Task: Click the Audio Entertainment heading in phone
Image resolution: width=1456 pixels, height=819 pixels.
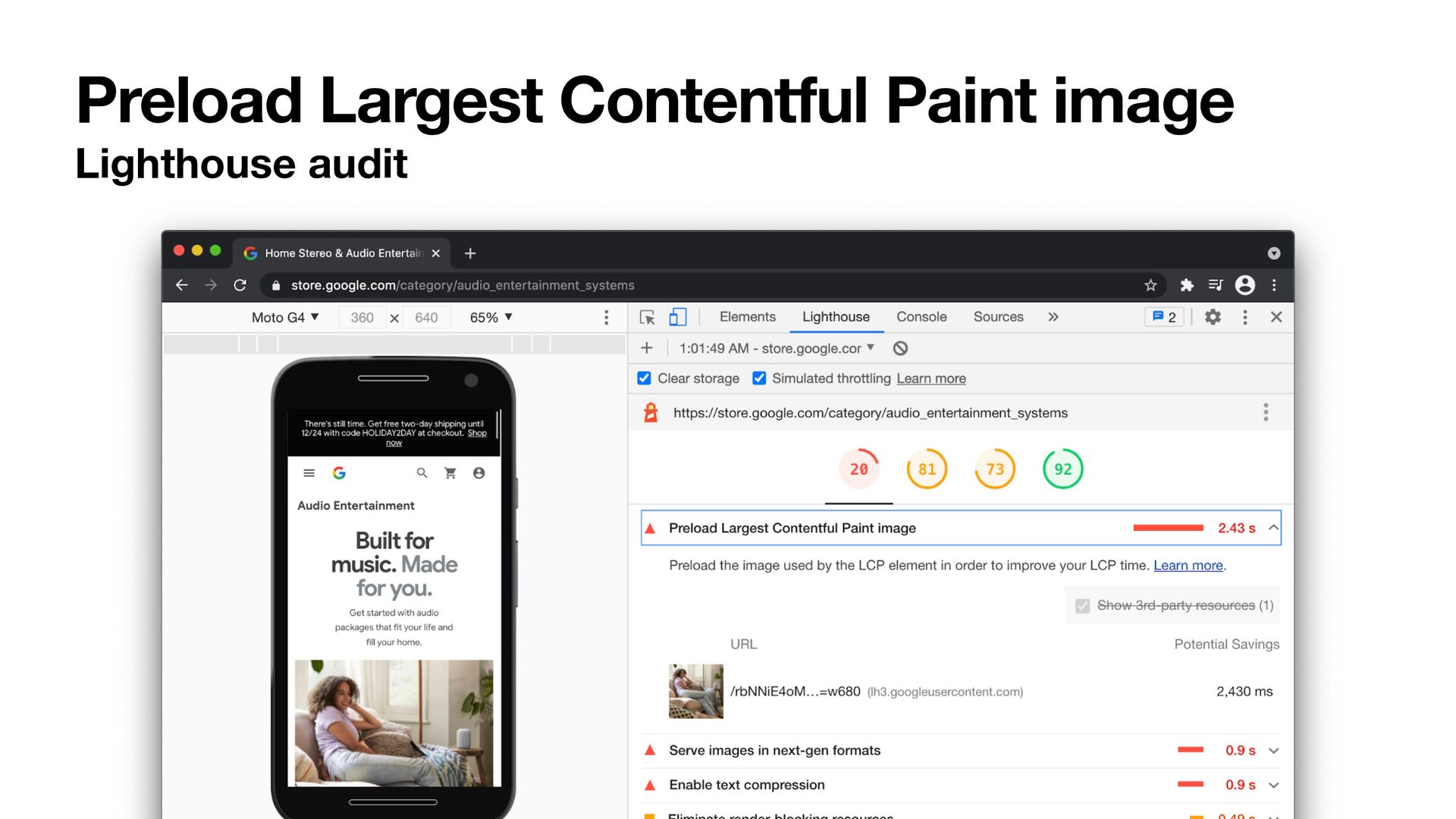Action: (x=356, y=506)
